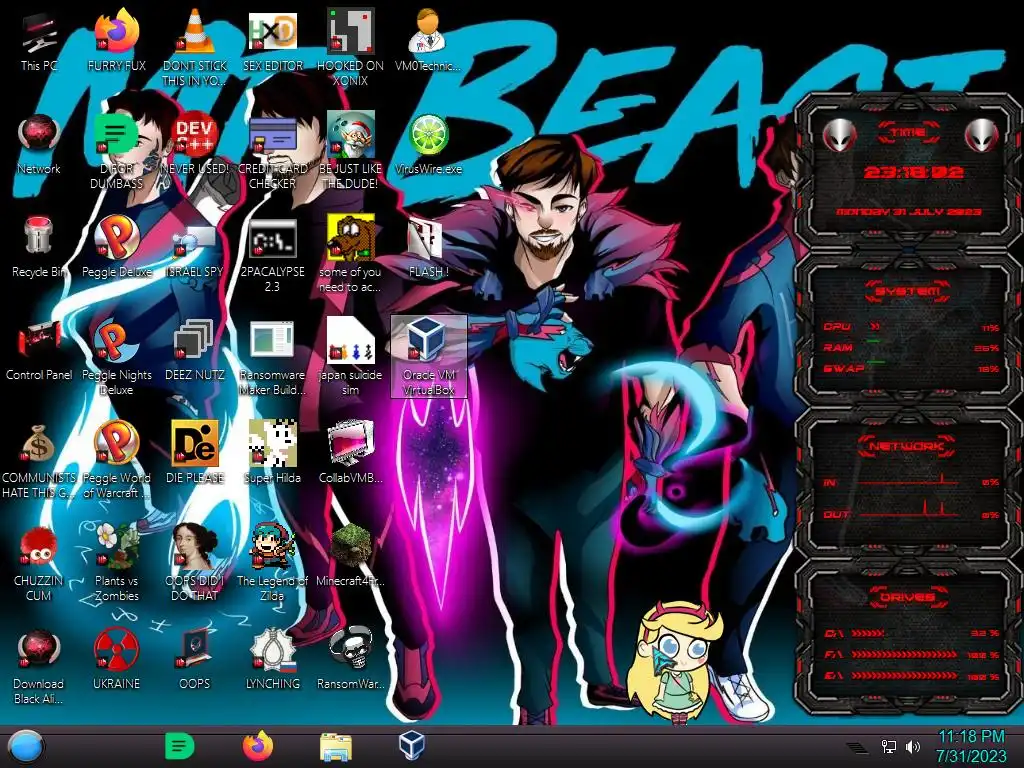Select the RansomWar skull icon
This screenshot has height=768, width=1024.
pos(351,660)
